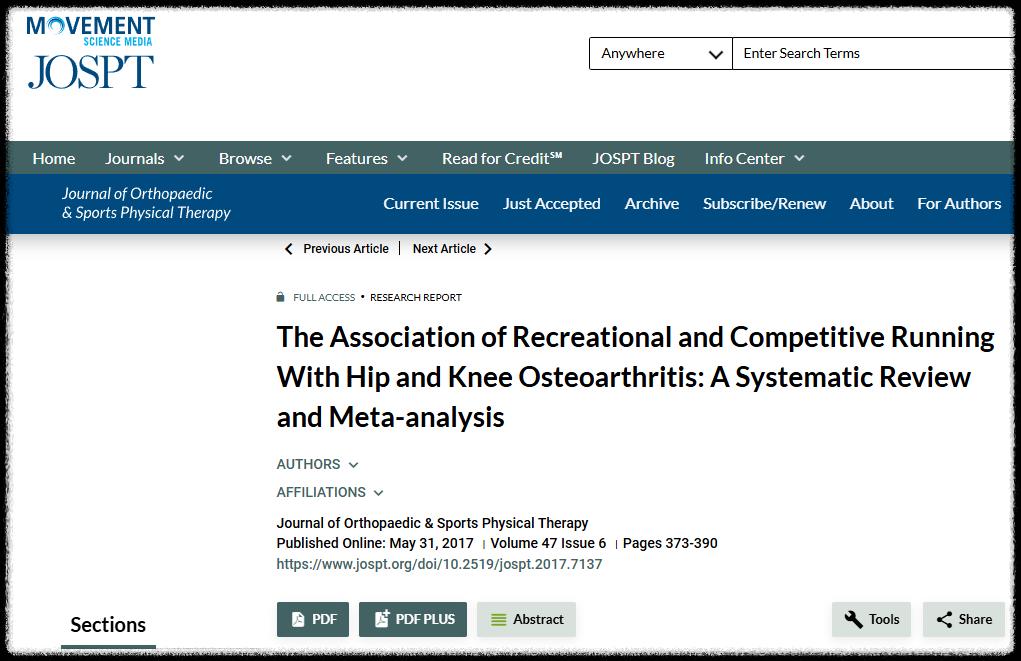The image size is (1021, 661).
Task: Expand the Journals menu chevron
Action: 179,158
